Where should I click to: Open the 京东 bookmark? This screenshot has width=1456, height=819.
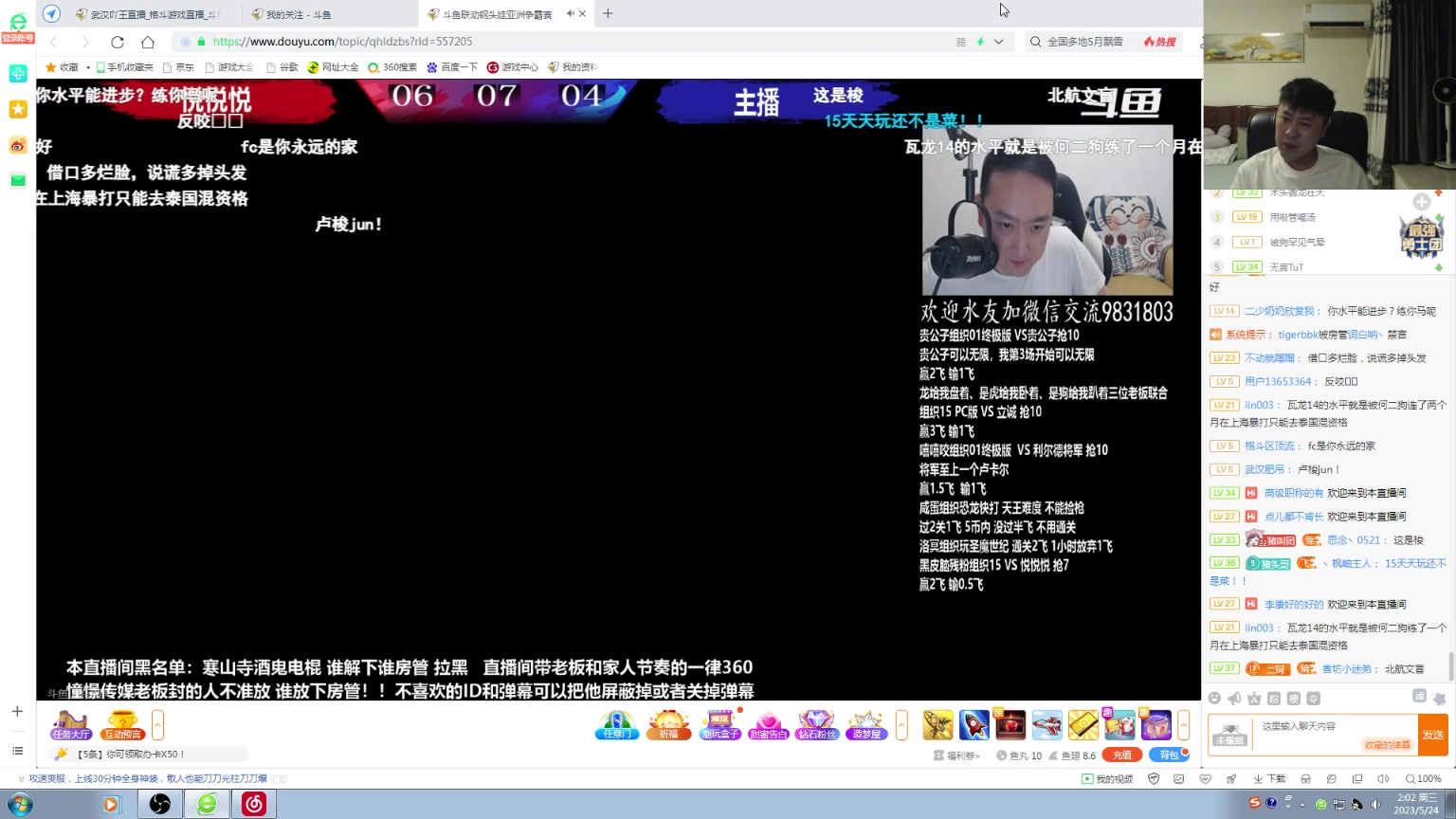point(178,67)
